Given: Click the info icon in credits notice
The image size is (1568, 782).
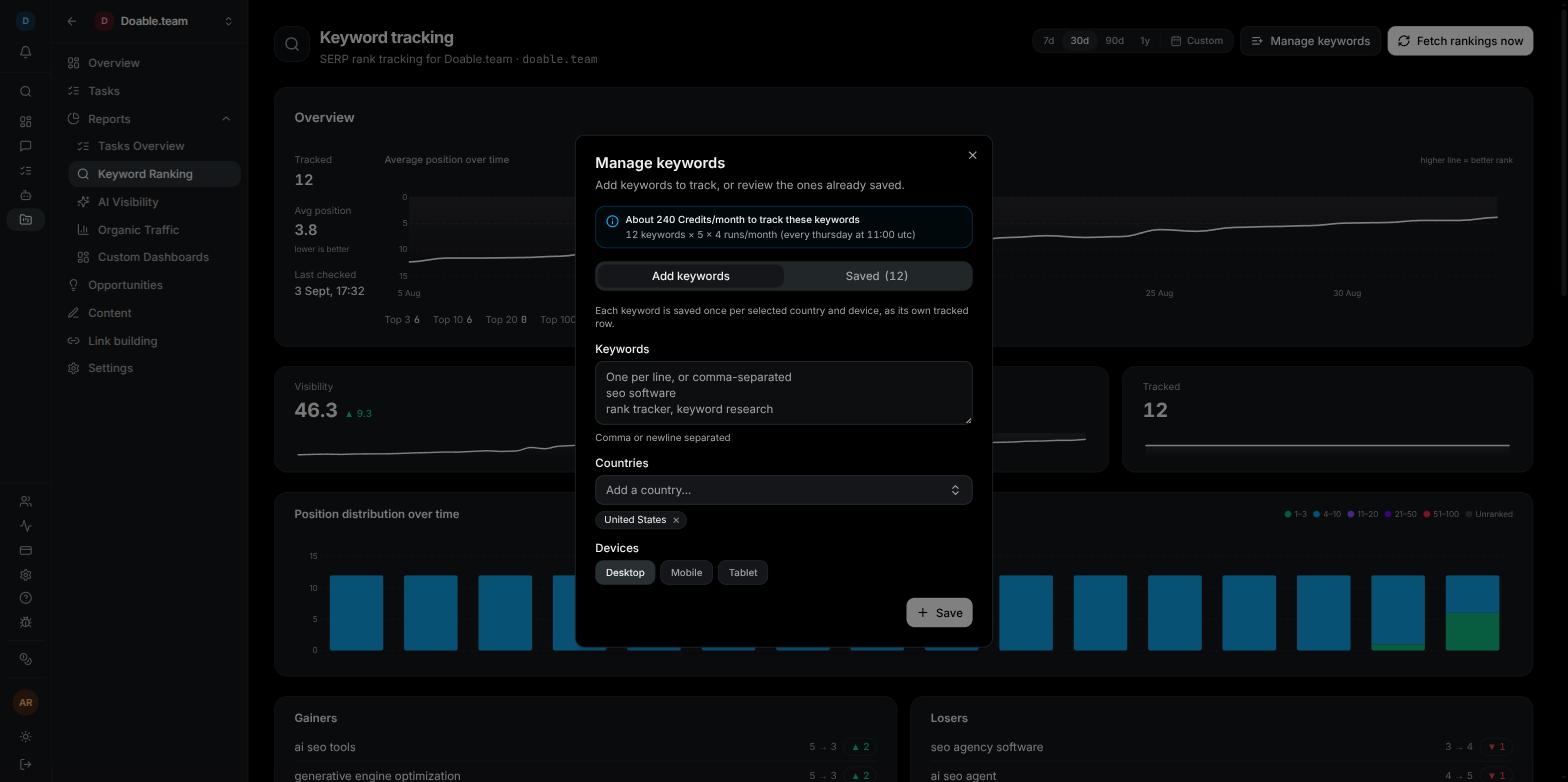Looking at the screenshot, I should [612, 221].
